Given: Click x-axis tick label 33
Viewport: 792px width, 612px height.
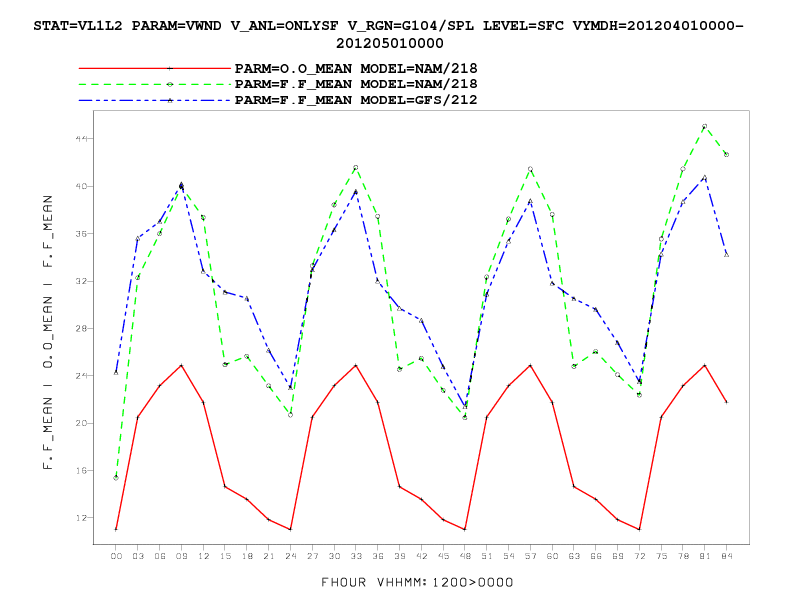Looking at the screenshot, I should pos(356,556).
